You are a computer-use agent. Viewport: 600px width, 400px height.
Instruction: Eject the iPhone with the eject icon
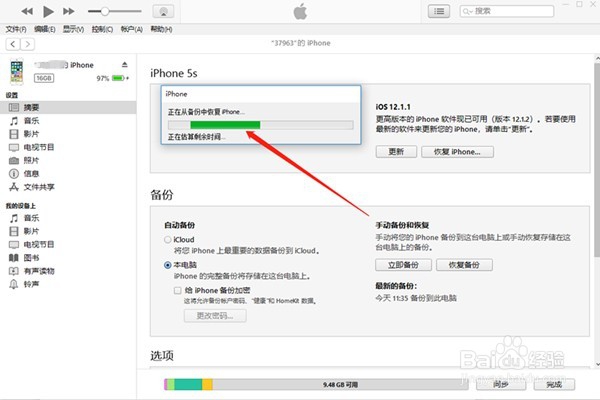(x=125, y=64)
